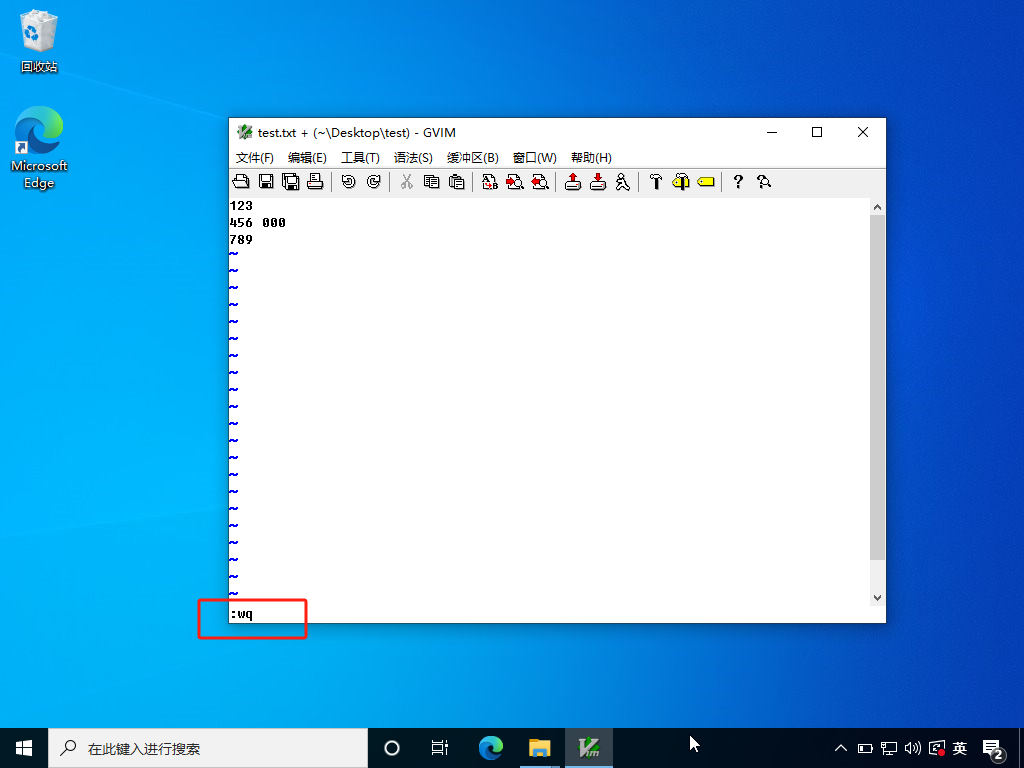Toggle the 英 input method indicator
Image resolution: width=1024 pixels, height=768 pixels.
(x=960, y=748)
